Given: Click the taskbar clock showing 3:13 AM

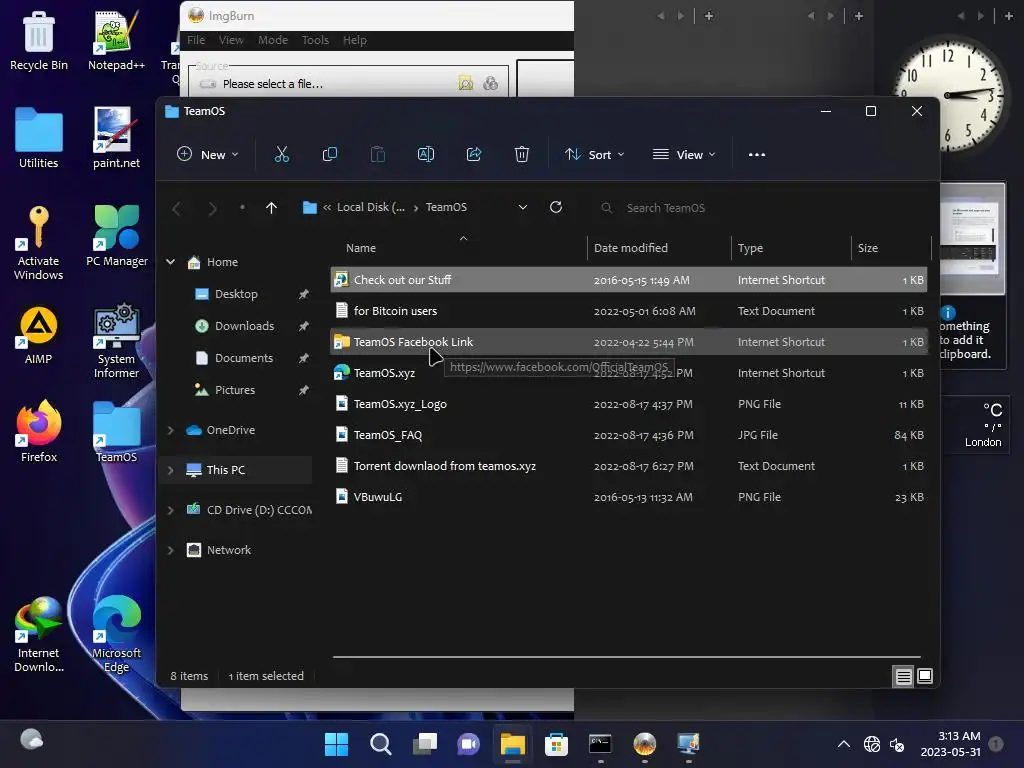Looking at the screenshot, I should coord(950,744).
